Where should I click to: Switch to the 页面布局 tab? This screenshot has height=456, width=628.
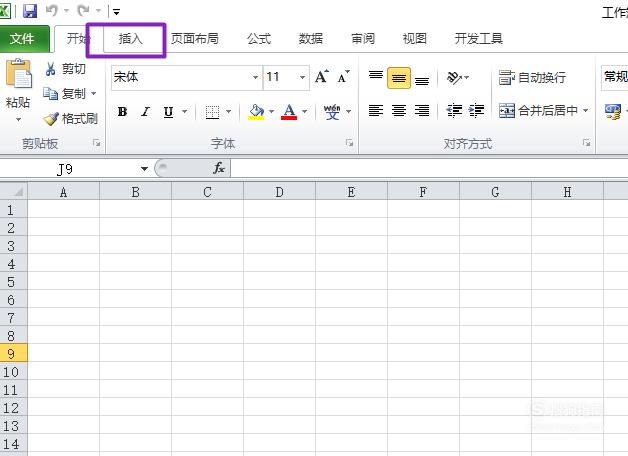point(195,39)
